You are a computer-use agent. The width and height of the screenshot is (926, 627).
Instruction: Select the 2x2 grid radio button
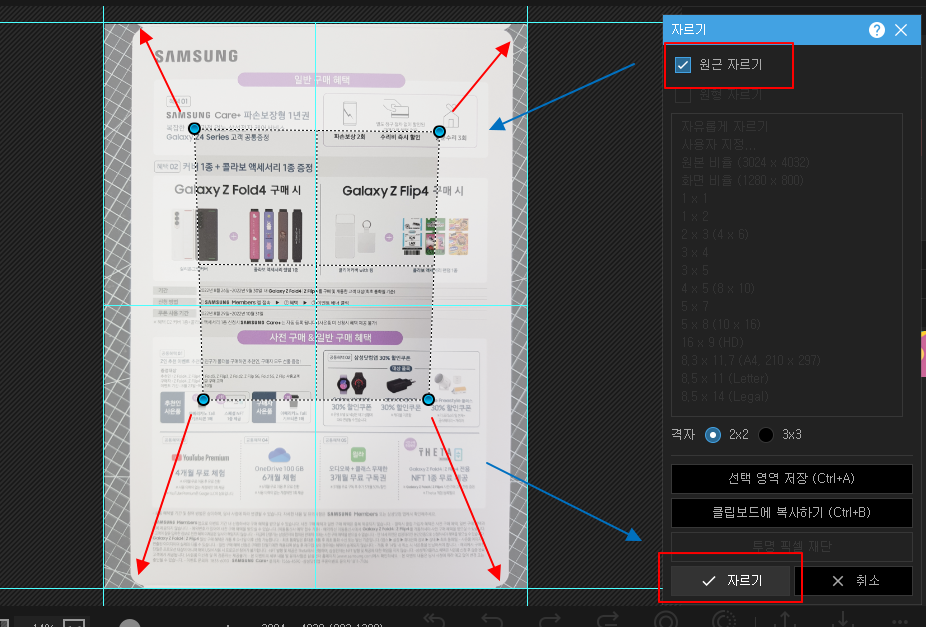713,435
